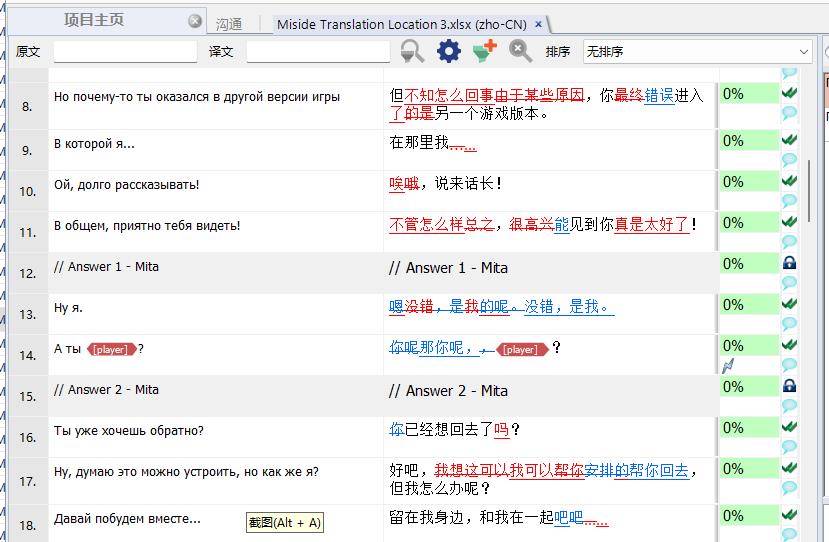The image size is (829, 542).
Task: Select row number 10
Action: tap(27, 191)
